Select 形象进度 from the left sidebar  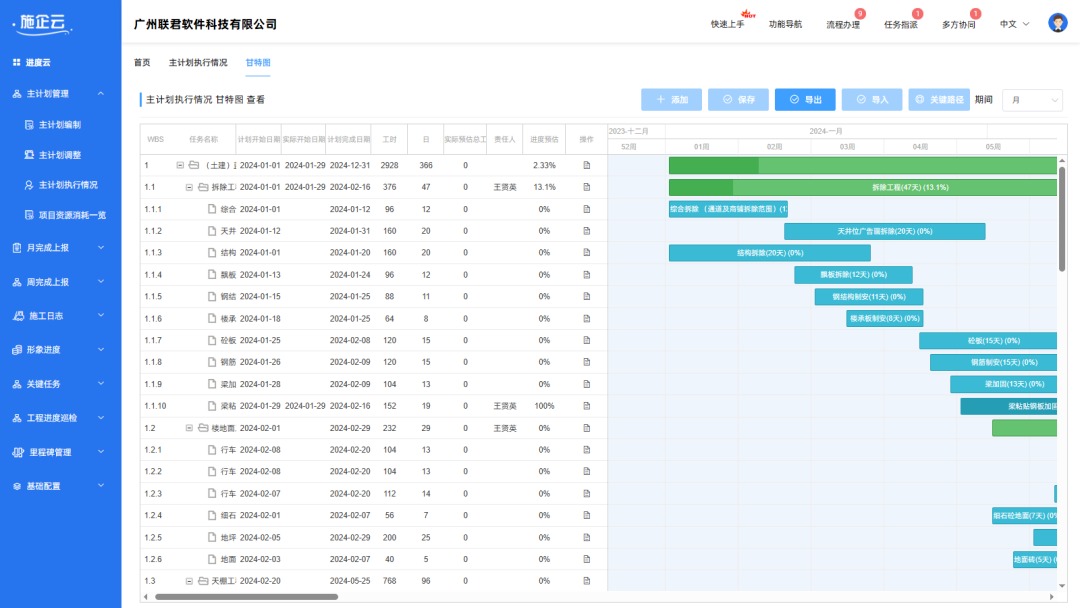point(45,350)
